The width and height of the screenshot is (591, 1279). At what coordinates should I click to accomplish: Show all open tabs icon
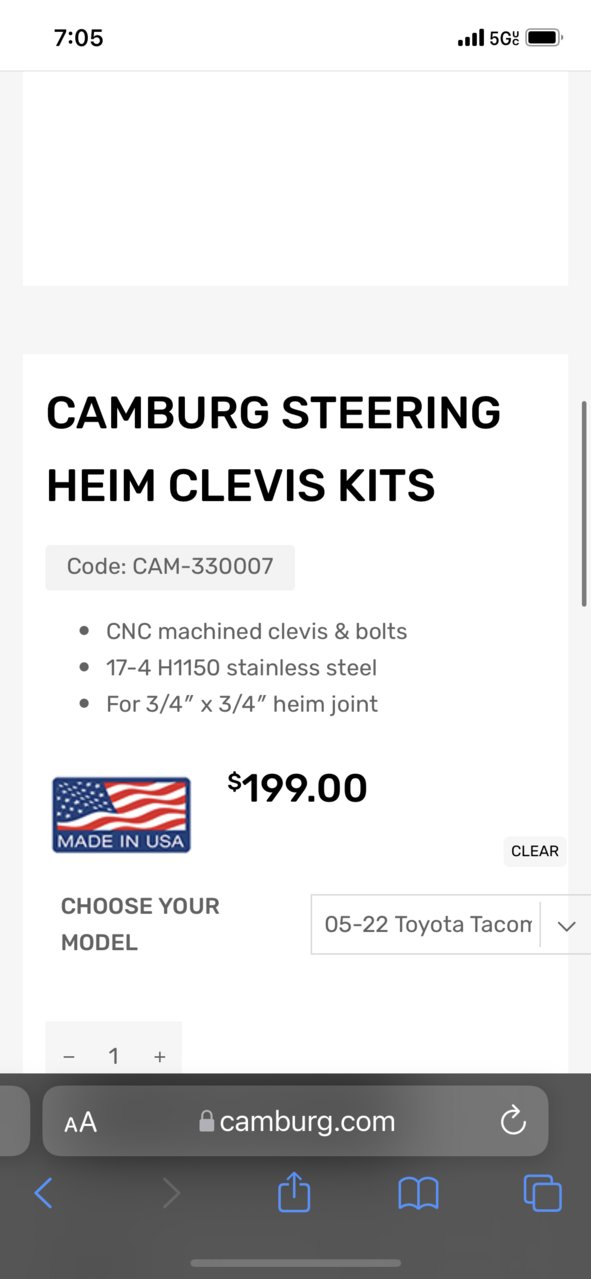tap(543, 1192)
